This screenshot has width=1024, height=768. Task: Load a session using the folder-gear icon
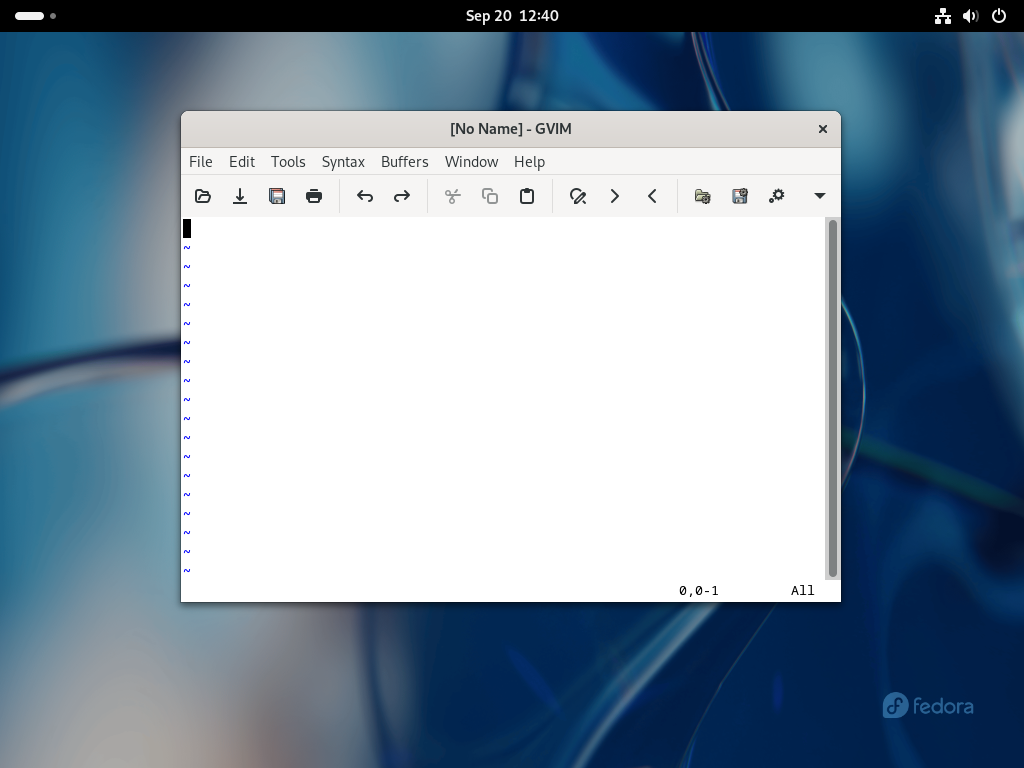point(703,196)
